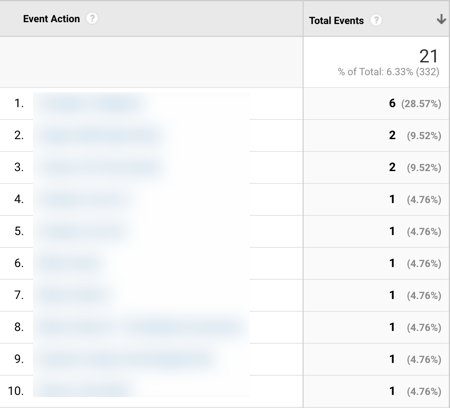Toggle sort arrow in Total Events column

point(441,19)
